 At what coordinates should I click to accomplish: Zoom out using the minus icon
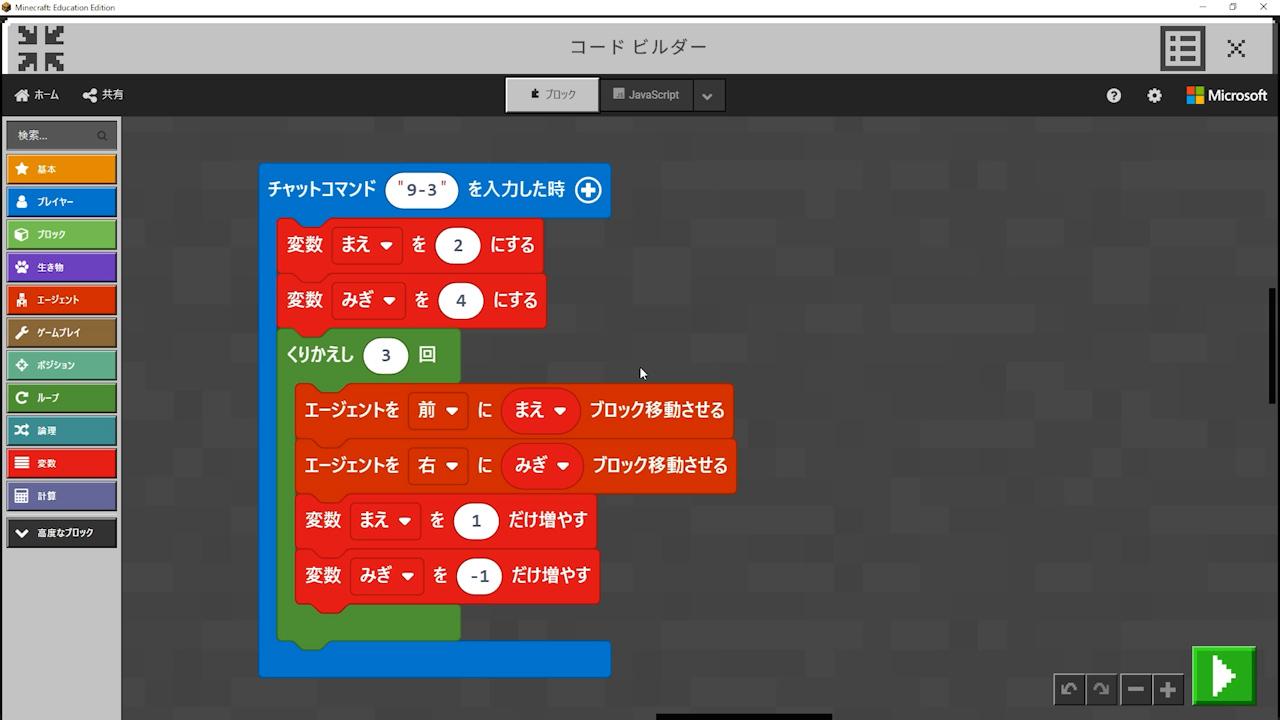(1135, 689)
